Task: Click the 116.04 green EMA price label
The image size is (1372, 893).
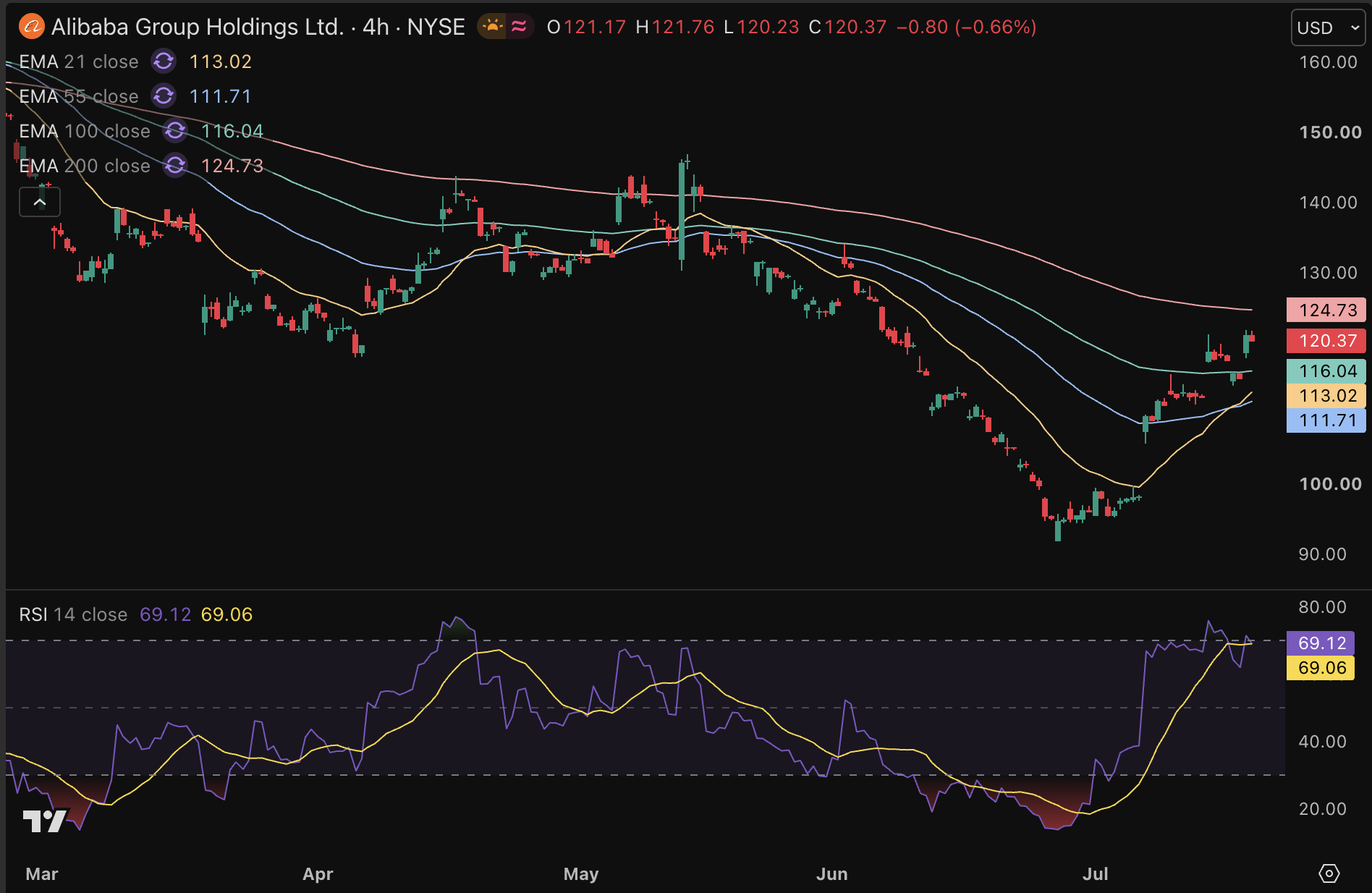Action: pos(1326,371)
